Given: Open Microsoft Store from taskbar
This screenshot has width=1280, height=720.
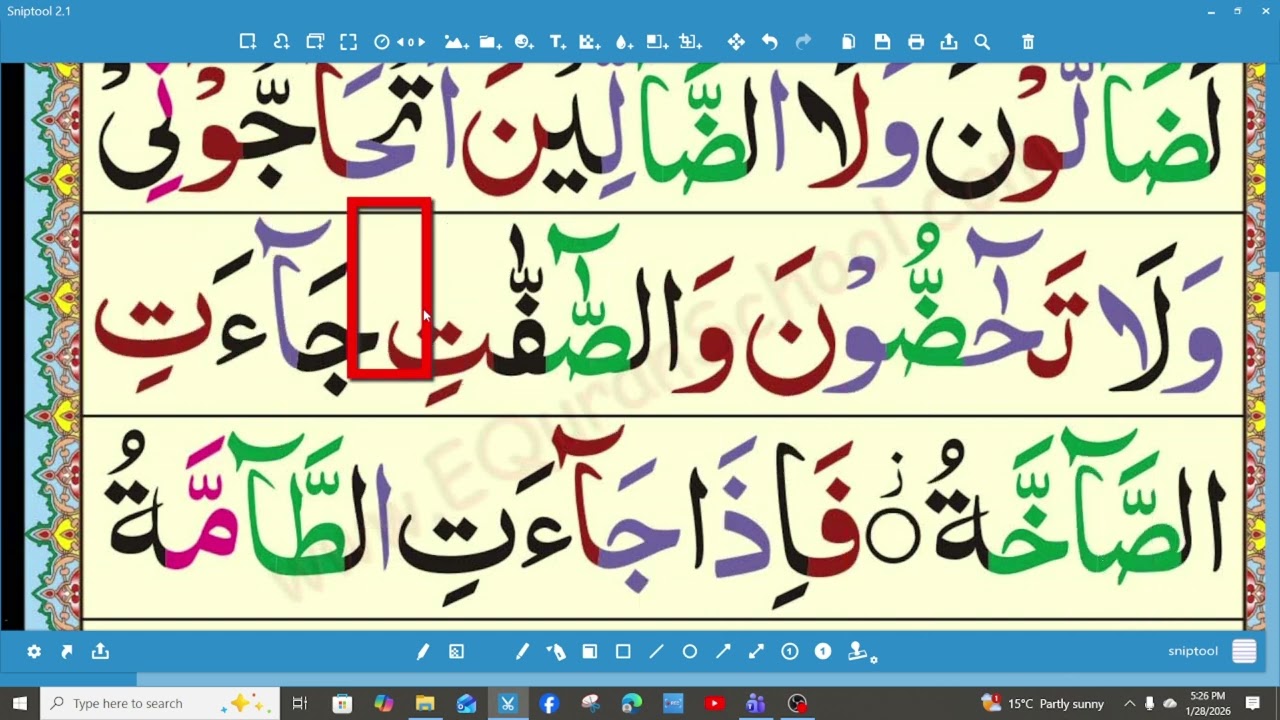Looking at the screenshot, I should [x=342, y=703].
